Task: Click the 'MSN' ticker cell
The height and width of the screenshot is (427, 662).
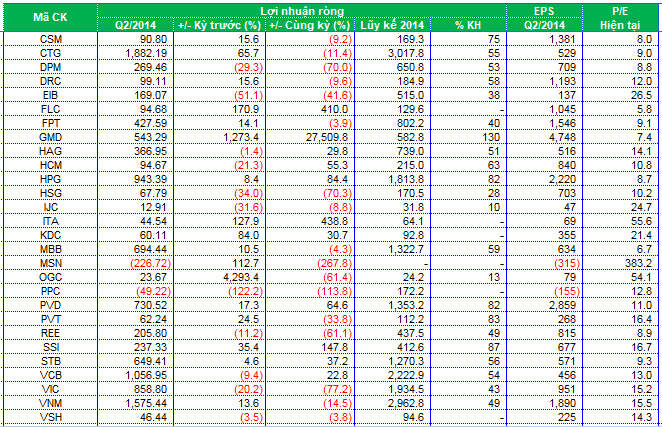Action: point(50,263)
